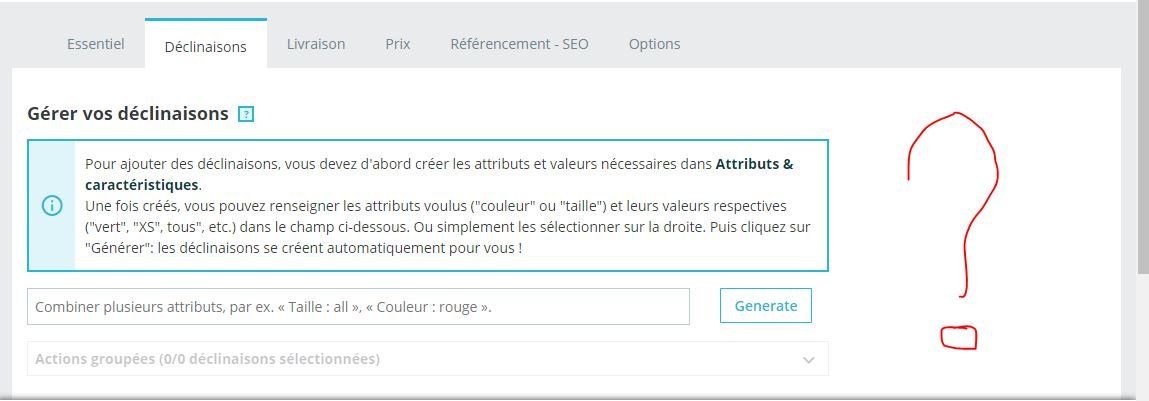Expand the Actions groupées dropdown label
The width and height of the screenshot is (1149, 401).
(207, 359)
